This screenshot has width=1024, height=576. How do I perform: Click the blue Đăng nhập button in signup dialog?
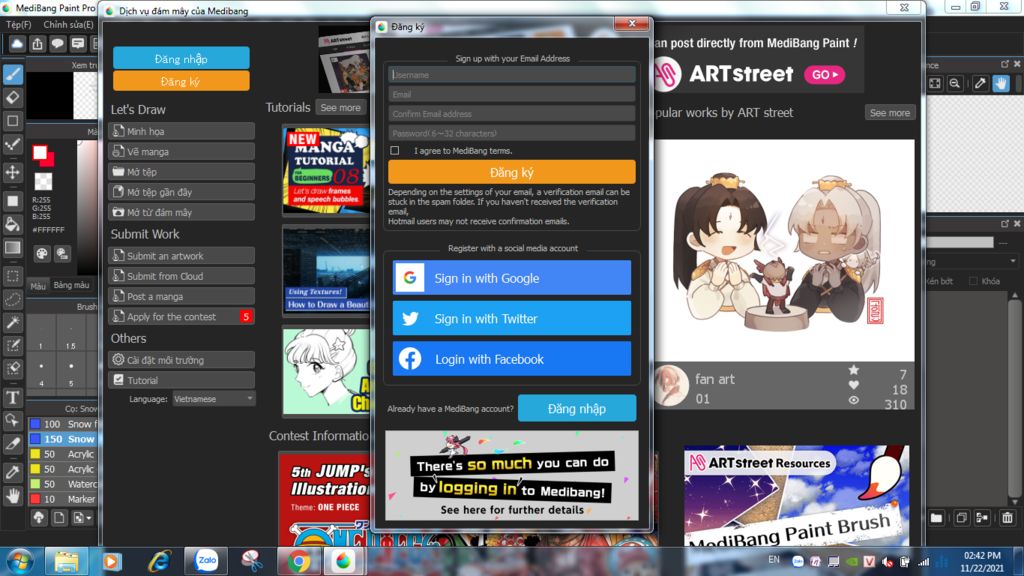(577, 408)
